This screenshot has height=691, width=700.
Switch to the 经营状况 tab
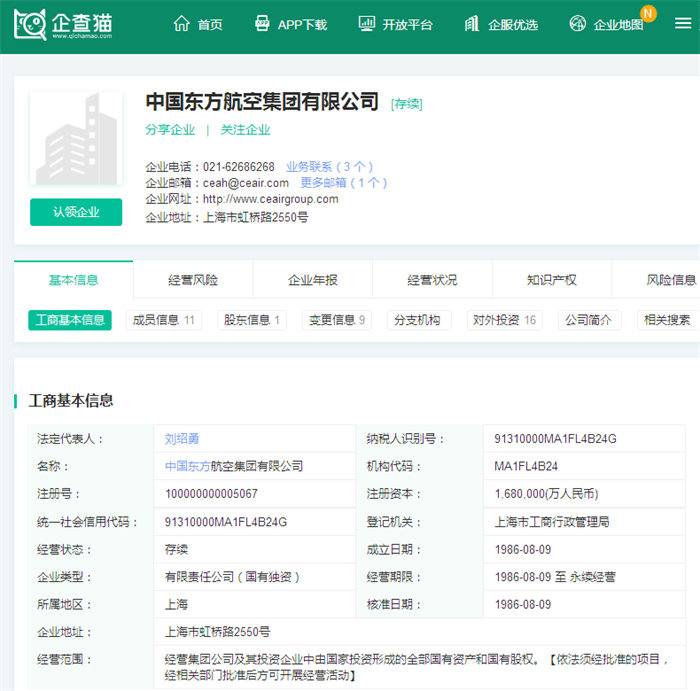pos(432,280)
